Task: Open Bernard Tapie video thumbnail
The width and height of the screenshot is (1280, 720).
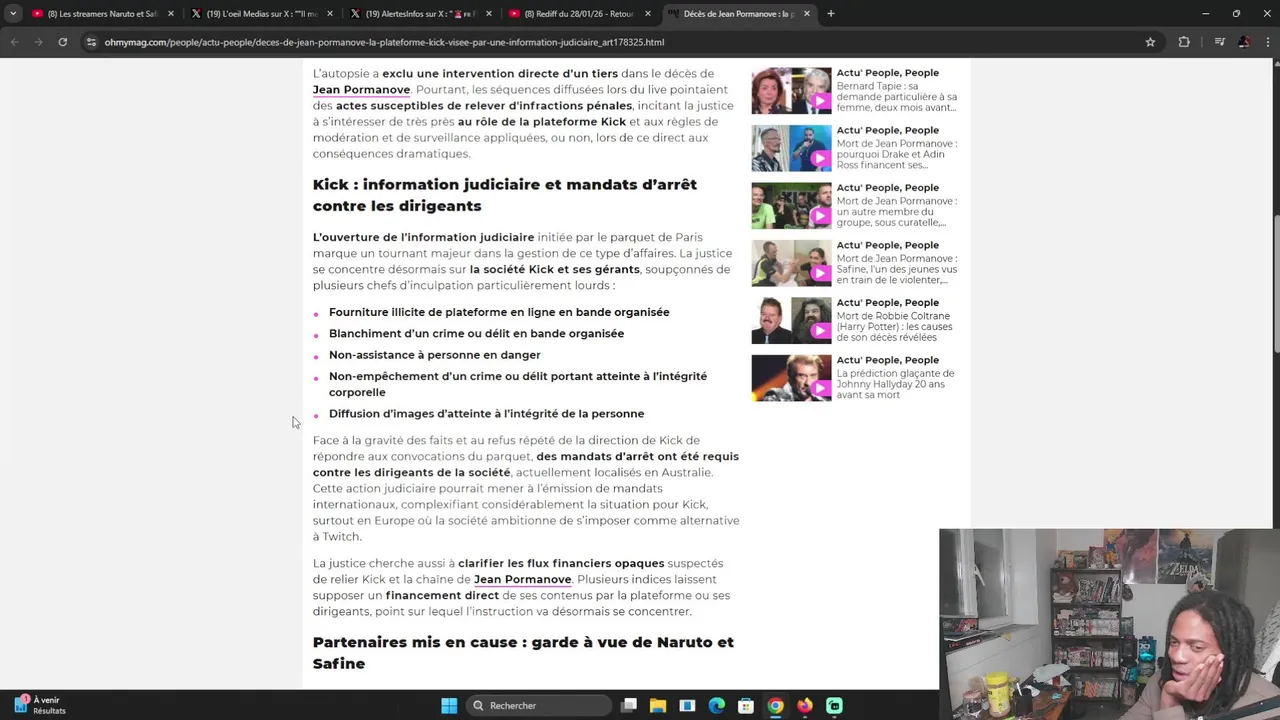Action: tap(791, 91)
